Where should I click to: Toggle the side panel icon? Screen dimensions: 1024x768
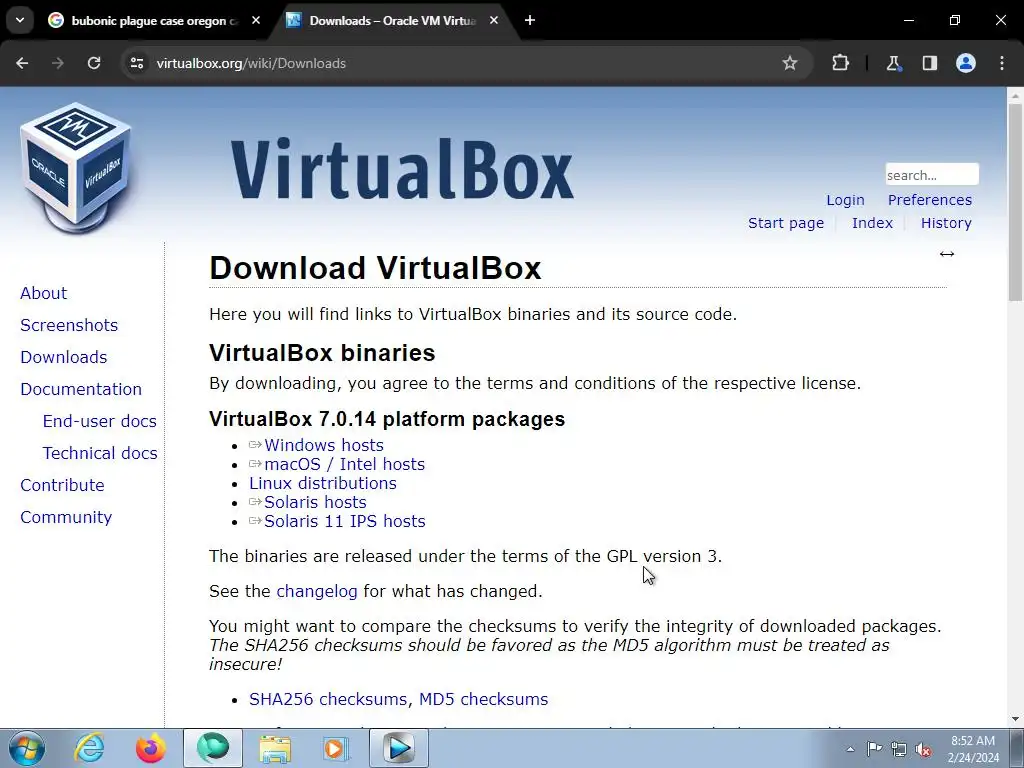point(929,63)
